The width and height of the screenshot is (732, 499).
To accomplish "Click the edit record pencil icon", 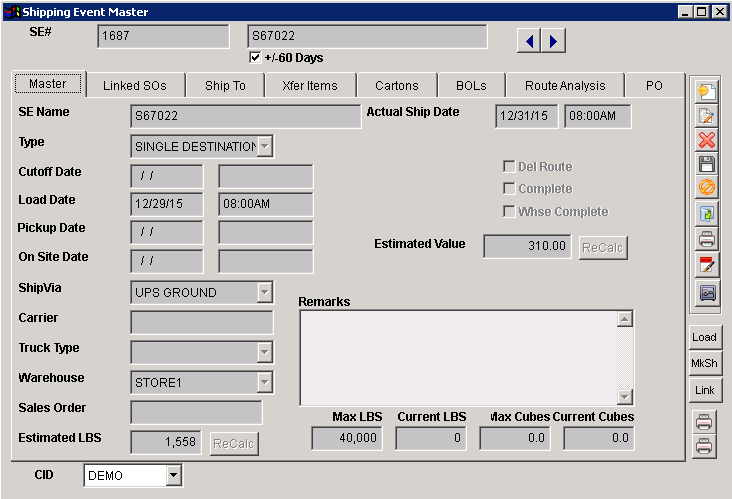I will 707,116.
